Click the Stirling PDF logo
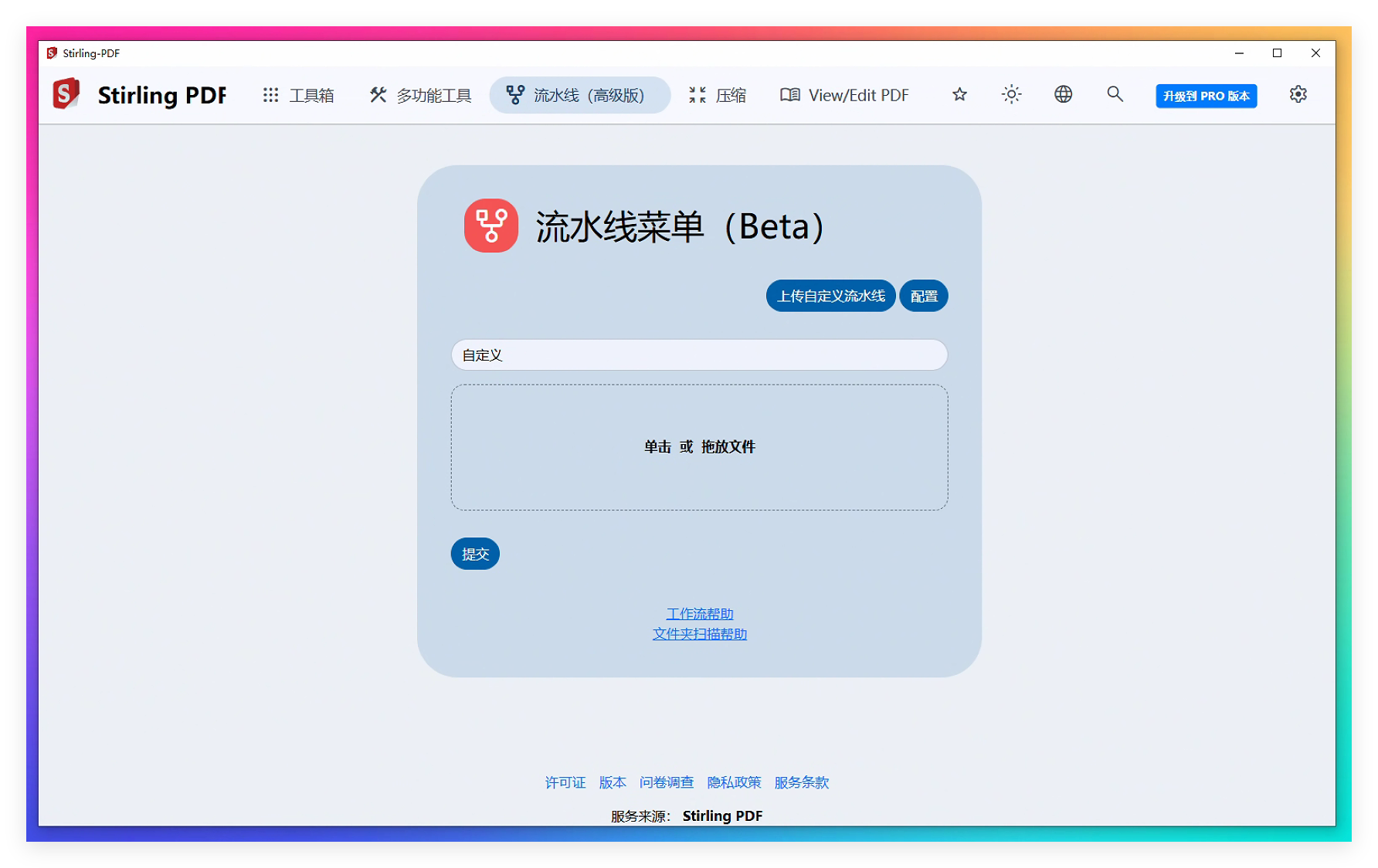Image resolution: width=1378 pixels, height=868 pixels. pos(65,93)
